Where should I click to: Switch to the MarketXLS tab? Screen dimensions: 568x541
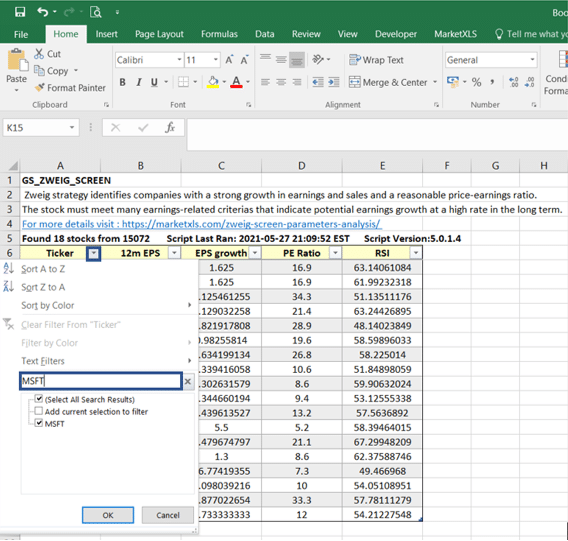point(455,34)
